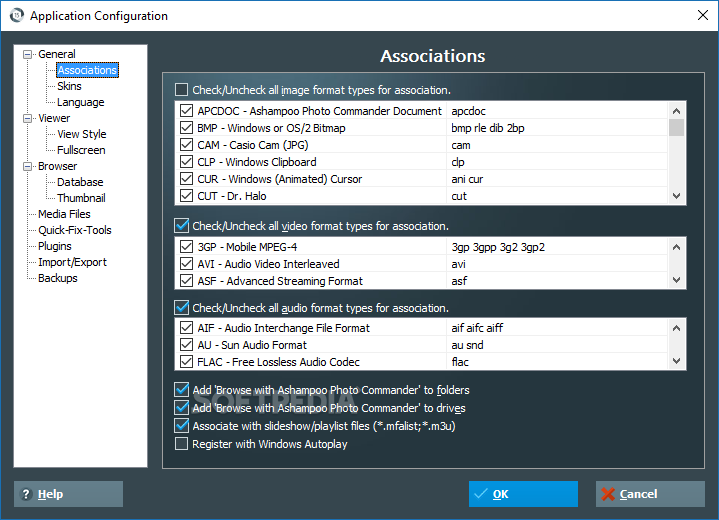Close the Application Configuration dialog
This screenshot has width=719, height=520.
(x=702, y=15)
